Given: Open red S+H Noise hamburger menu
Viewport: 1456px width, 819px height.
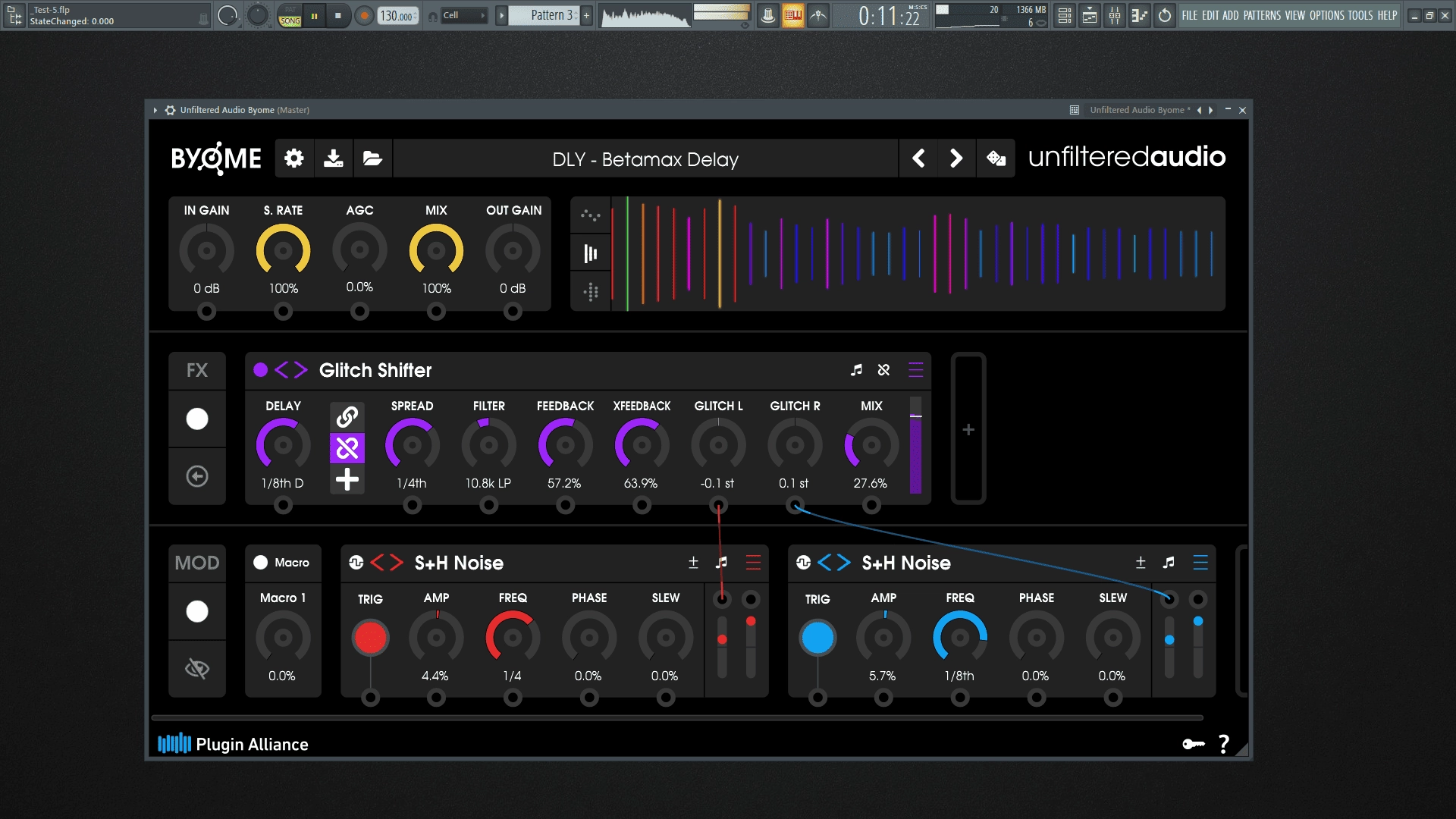Looking at the screenshot, I should click(753, 563).
